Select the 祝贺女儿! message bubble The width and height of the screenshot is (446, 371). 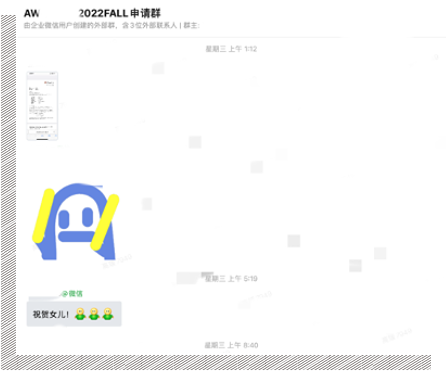(x=74, y=314)
